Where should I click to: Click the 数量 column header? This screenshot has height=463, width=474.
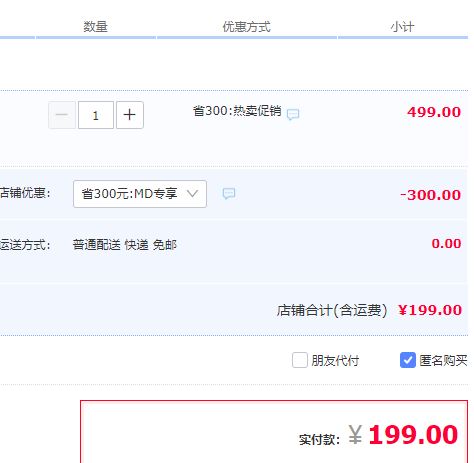[95, 27]
